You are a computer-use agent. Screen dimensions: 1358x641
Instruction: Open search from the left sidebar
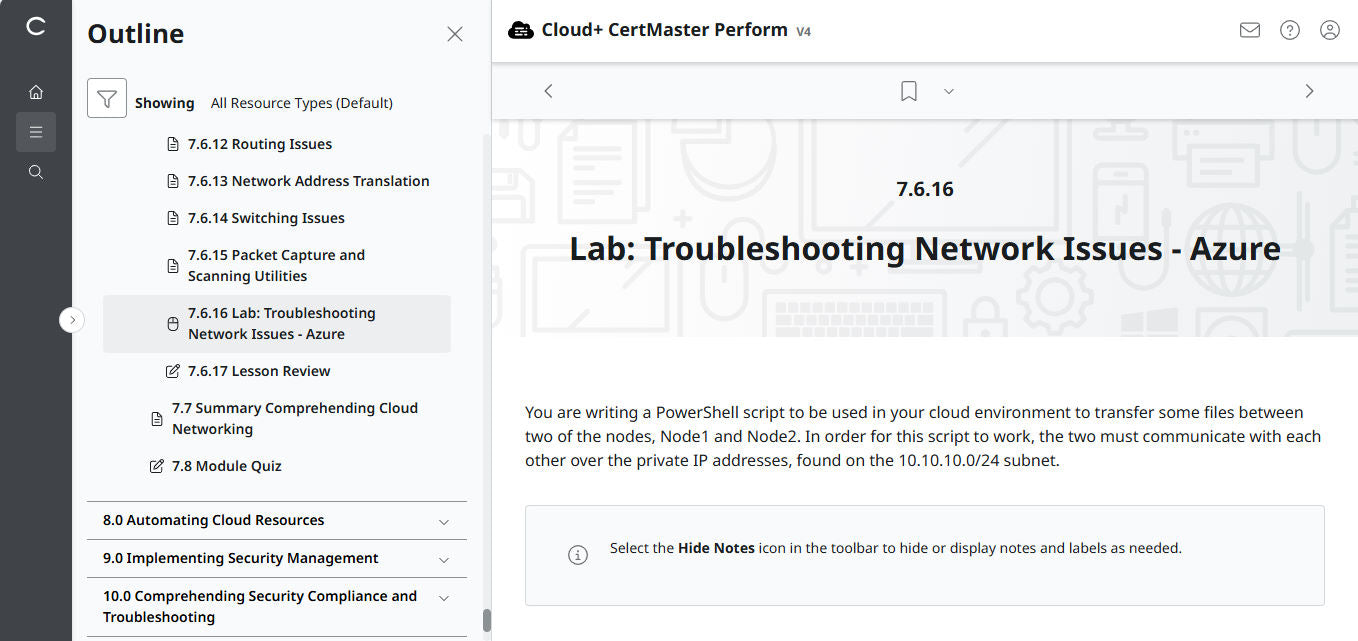pyautogui.click(x=36, y=171)
